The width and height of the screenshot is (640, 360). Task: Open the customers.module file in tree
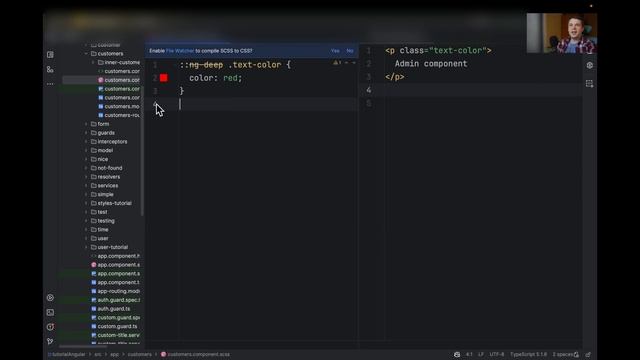[x=122, y=107]
